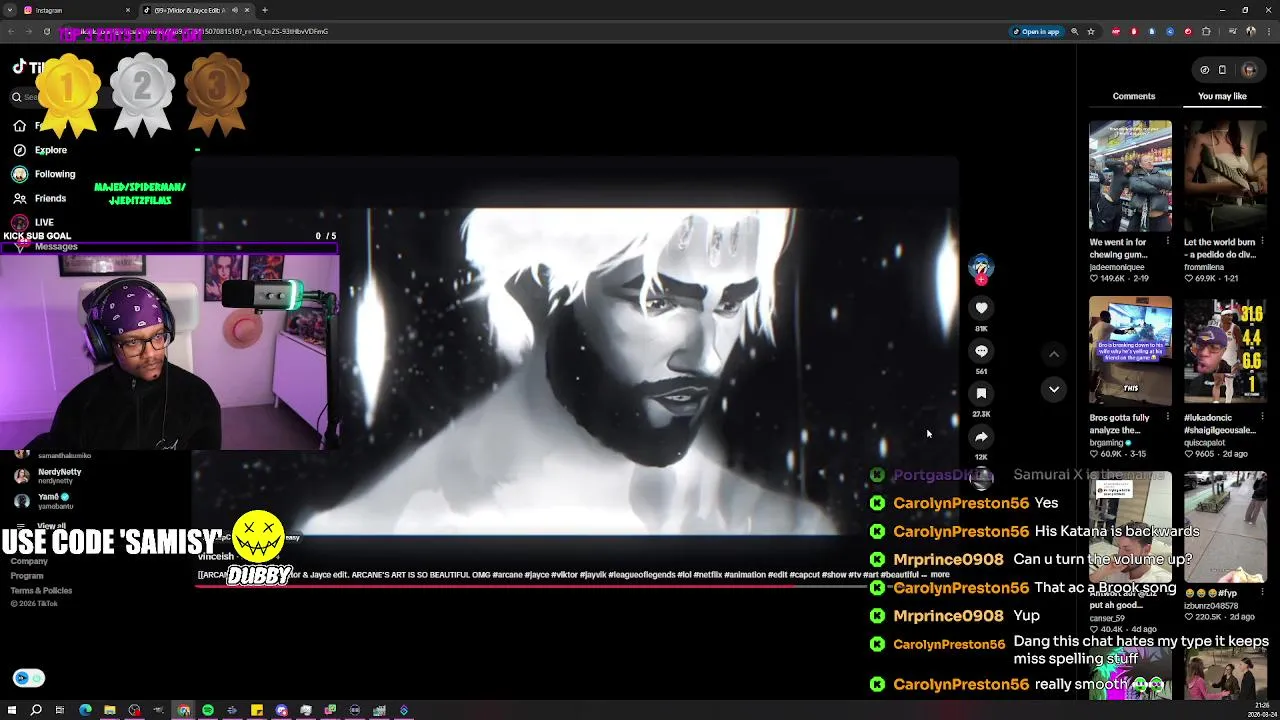This screenshot has width=1280, height=720.
Task: Open the #lukadoncic video thumbnail
Action: pyautogui.click(x=1225, y=351)
